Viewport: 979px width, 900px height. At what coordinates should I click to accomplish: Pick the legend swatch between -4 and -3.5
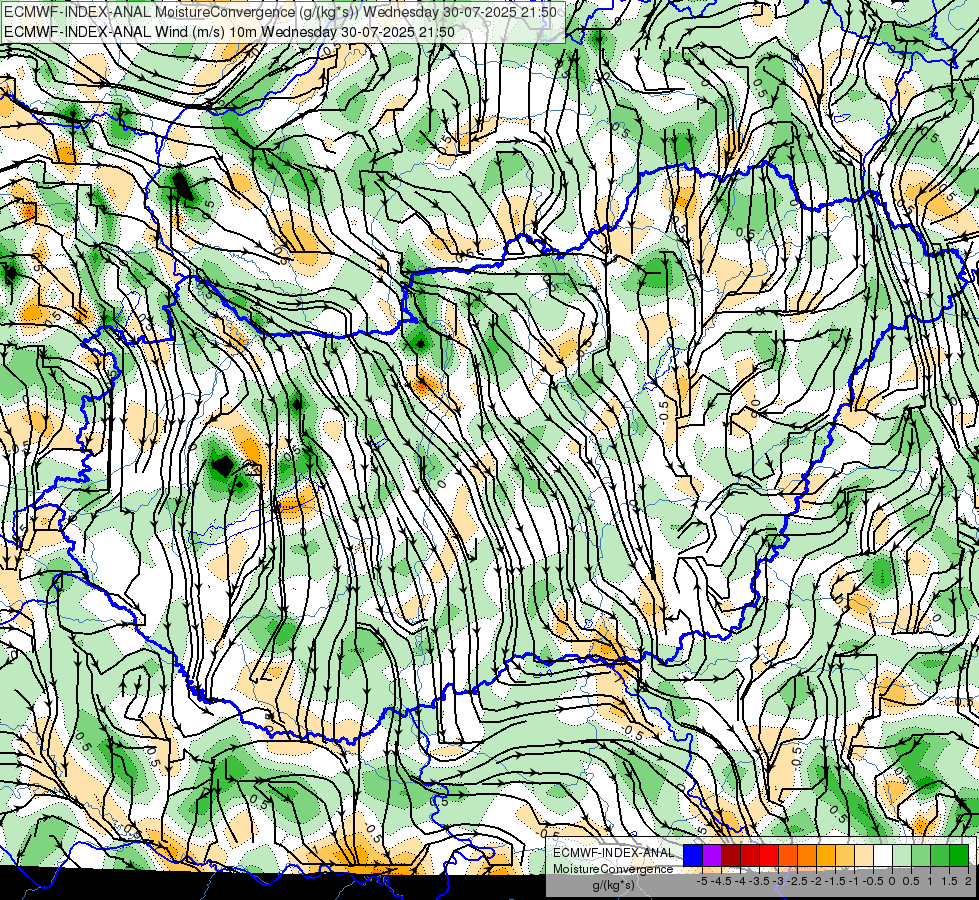pos(750,855)
